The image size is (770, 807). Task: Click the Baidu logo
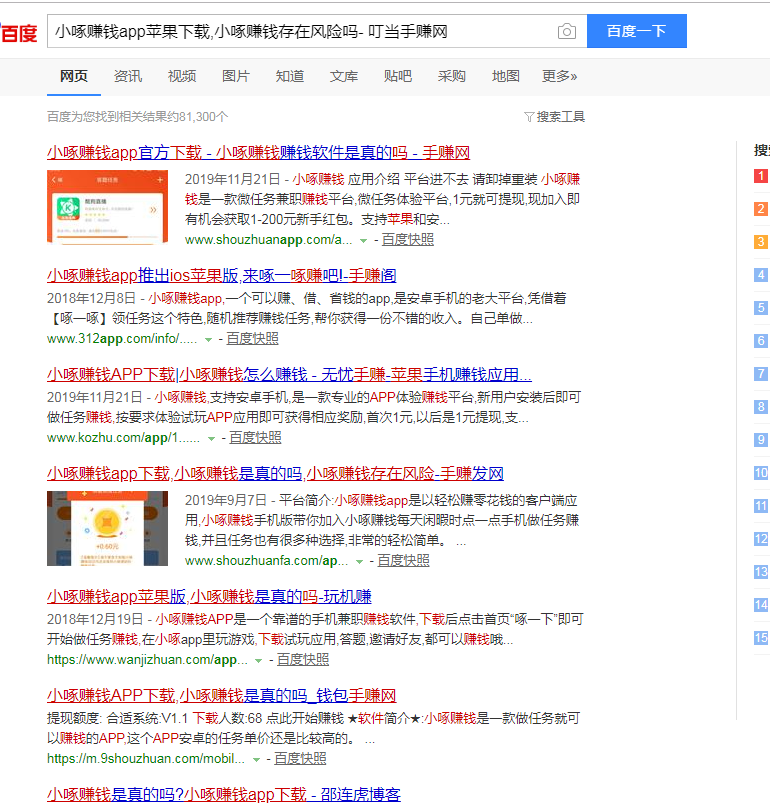19,32
